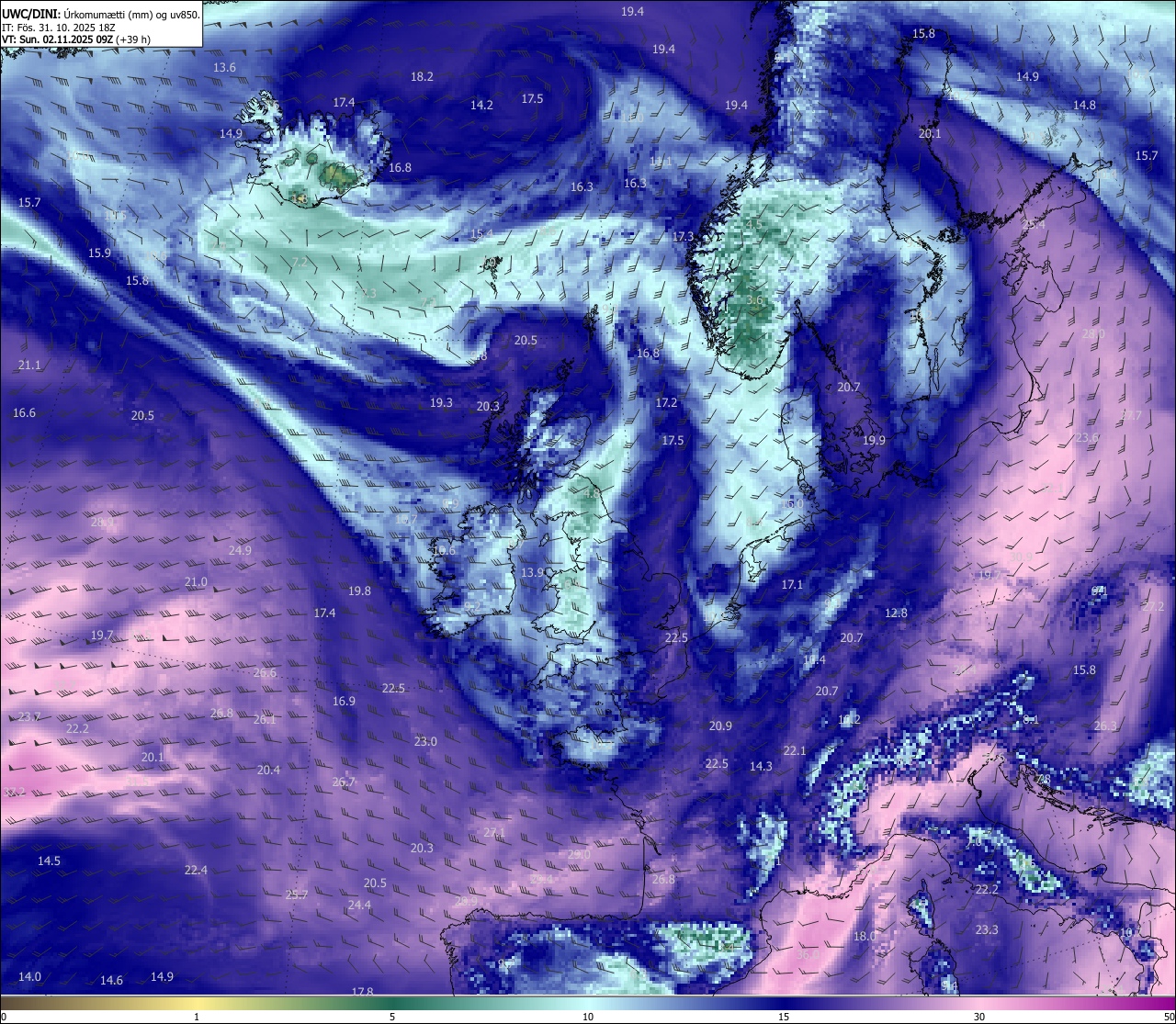Click the 12.8 value label
Screen dimensions: 1176x1024
[x=896, y=613]
